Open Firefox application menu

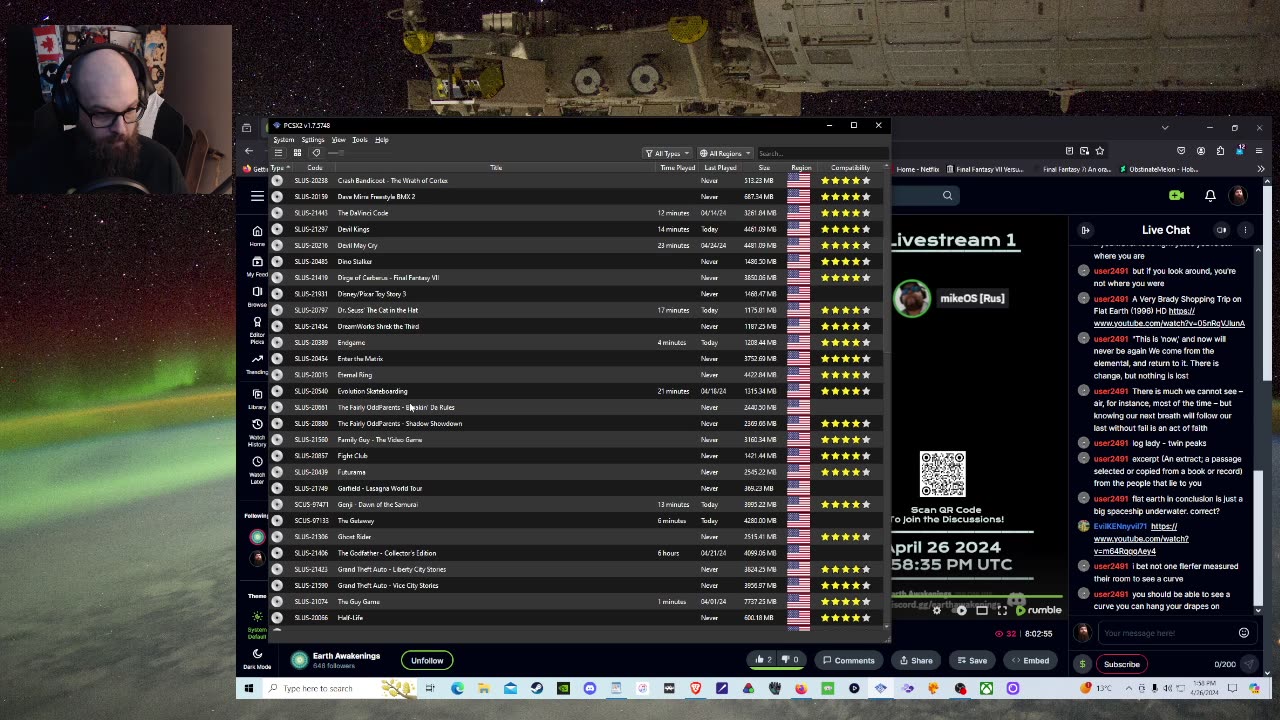1260,151
